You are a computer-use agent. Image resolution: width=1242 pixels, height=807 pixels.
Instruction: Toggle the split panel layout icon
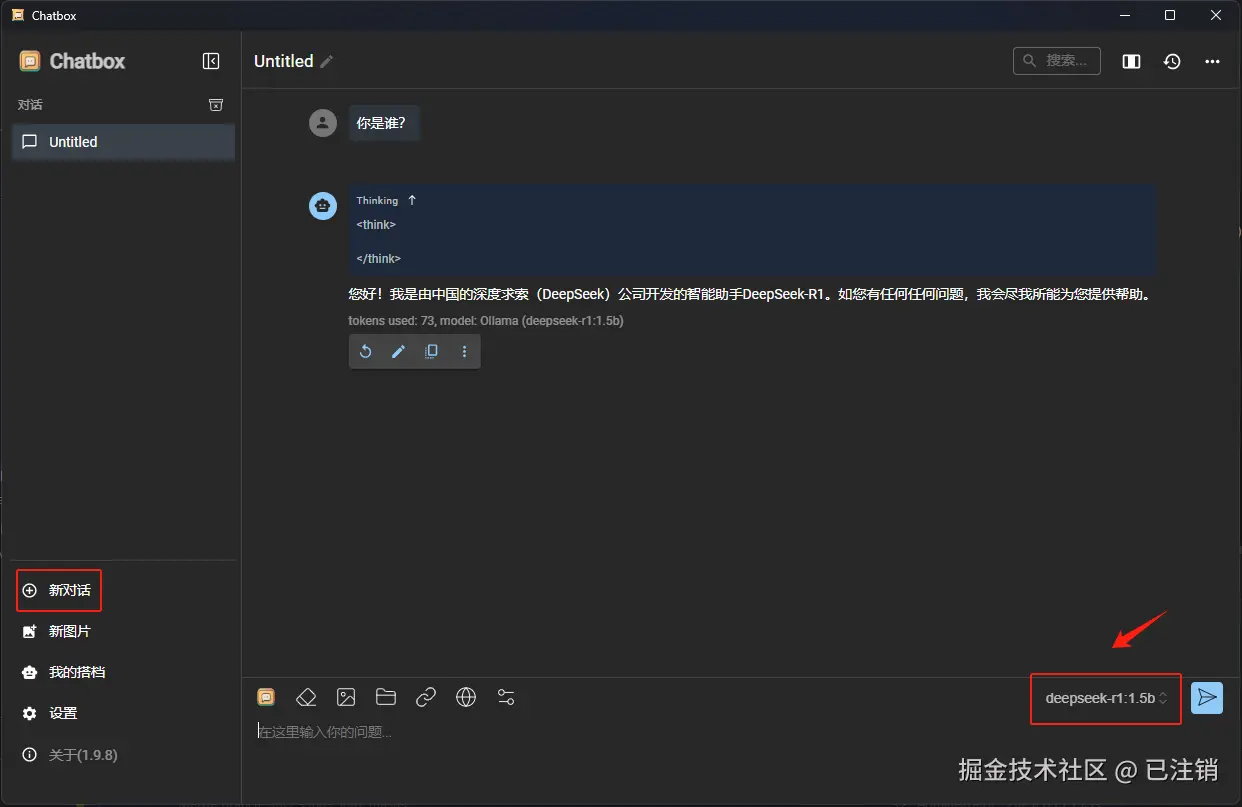click(x=1131, y=61)
